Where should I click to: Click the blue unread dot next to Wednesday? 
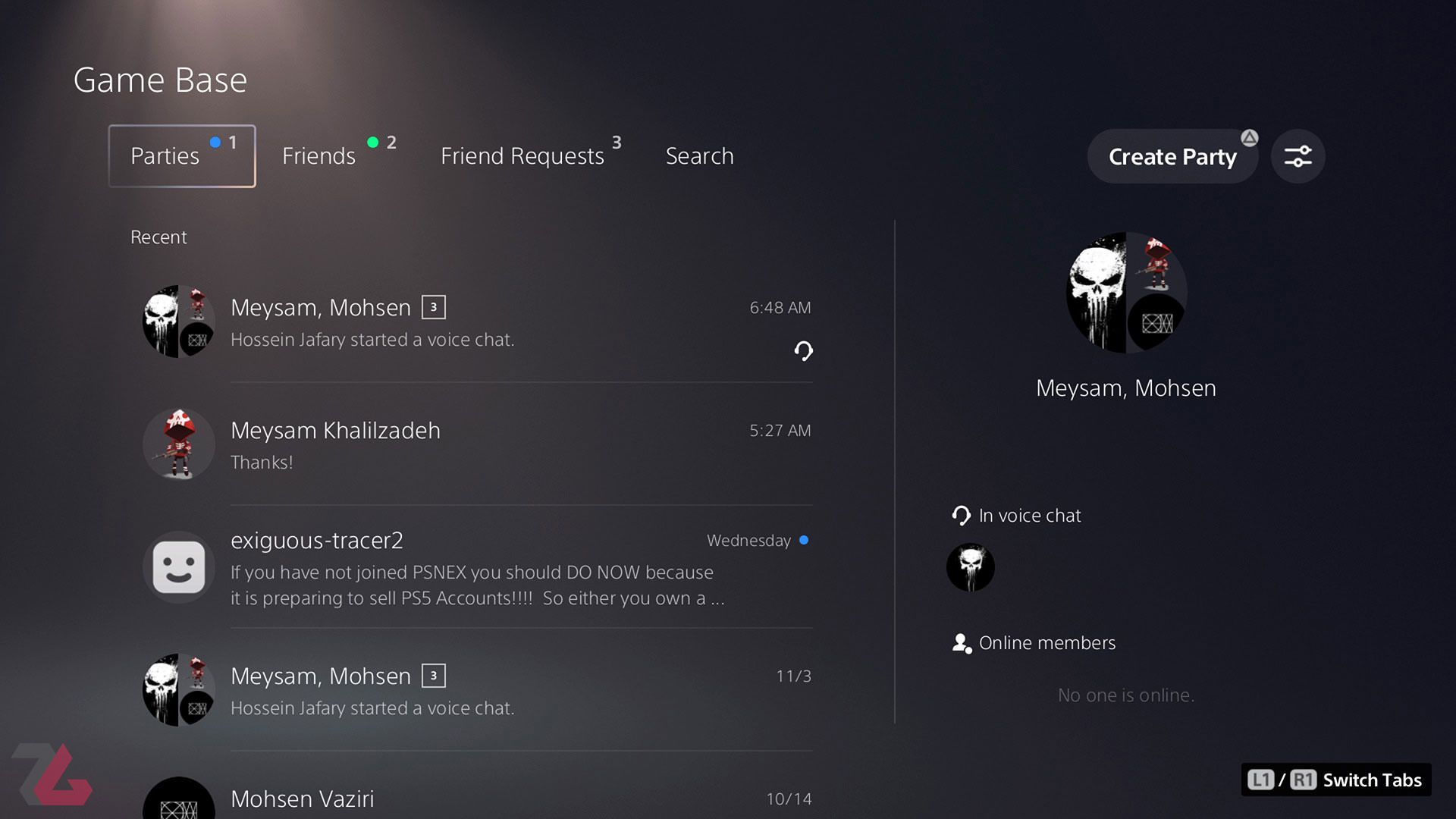(804, 540)
